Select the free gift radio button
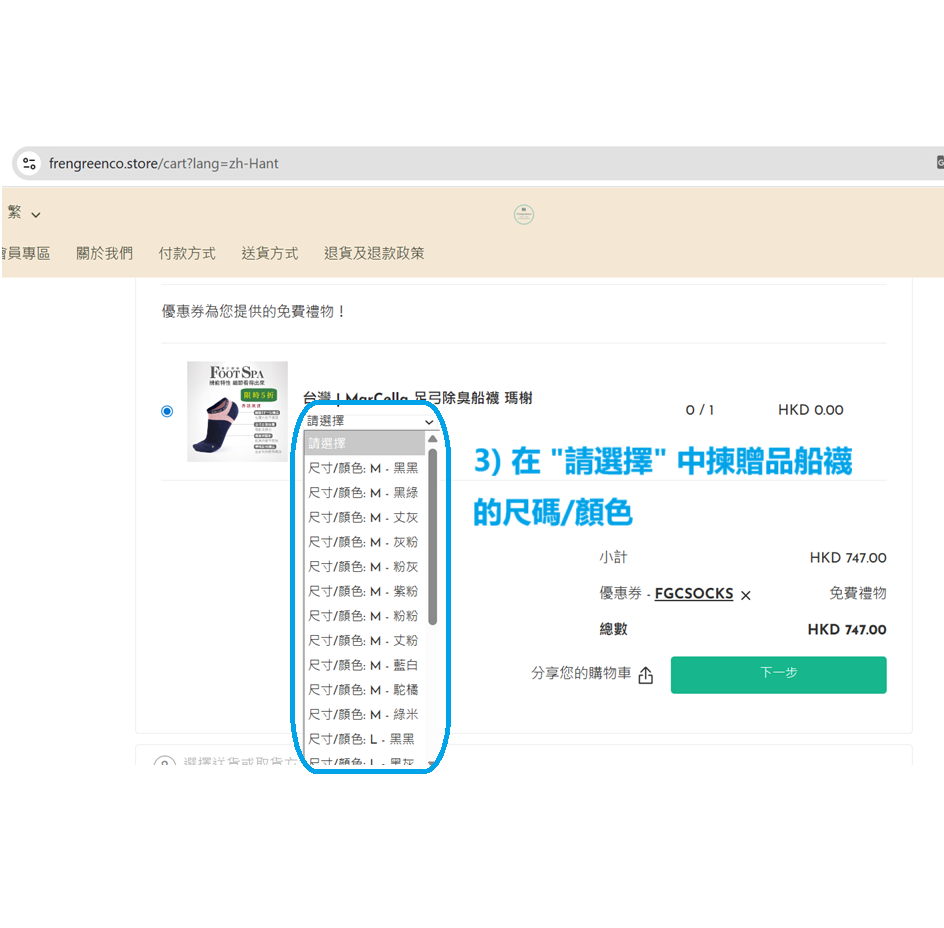944x928 pixels. pyautogui.click(x=167, y=411)
